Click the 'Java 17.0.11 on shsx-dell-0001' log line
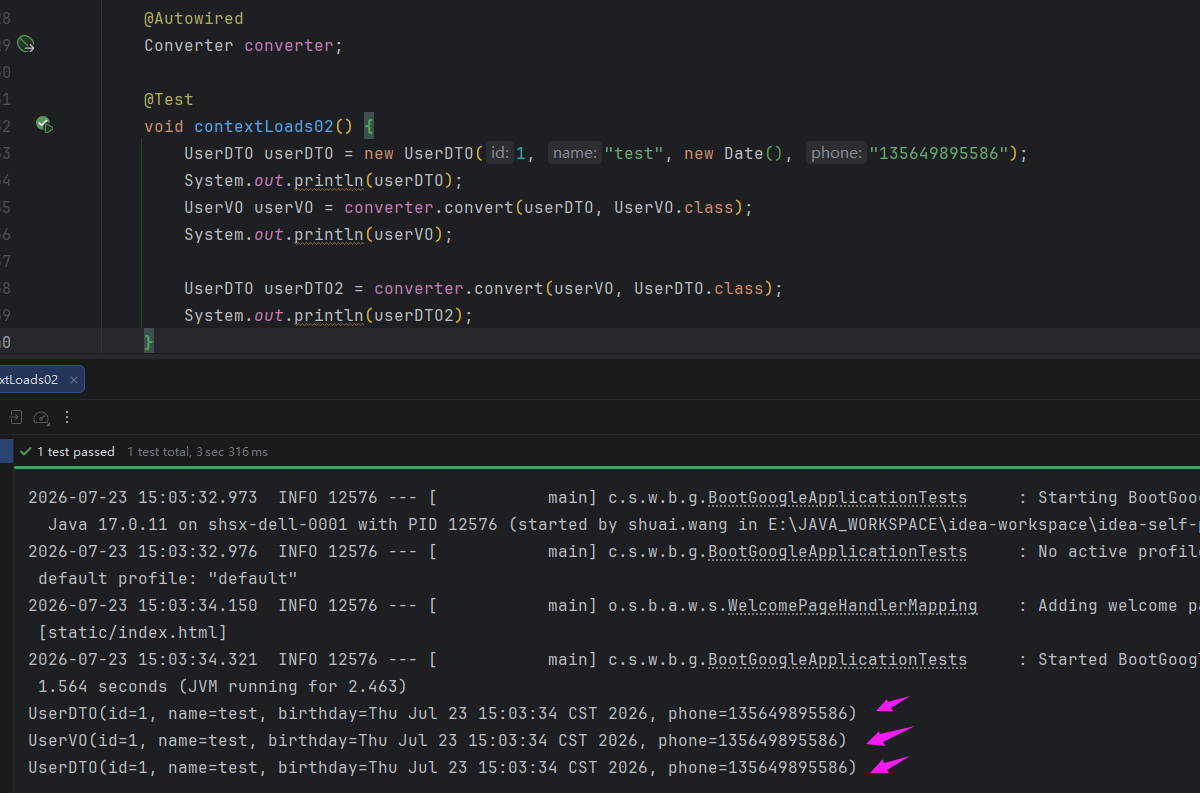The height and width of the screenshot is (793, 1200). pos(623,525)
